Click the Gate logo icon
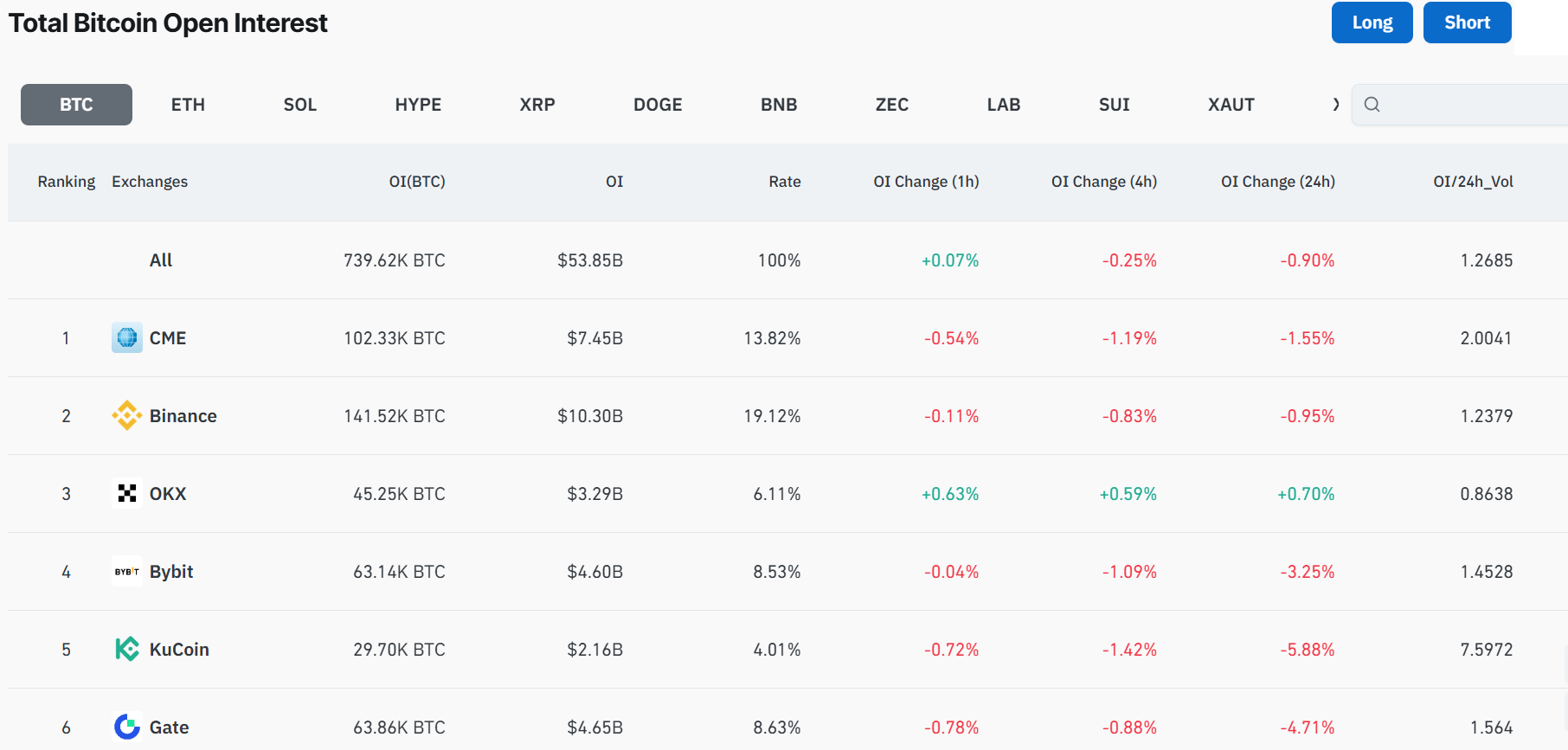 click(127, 727)
